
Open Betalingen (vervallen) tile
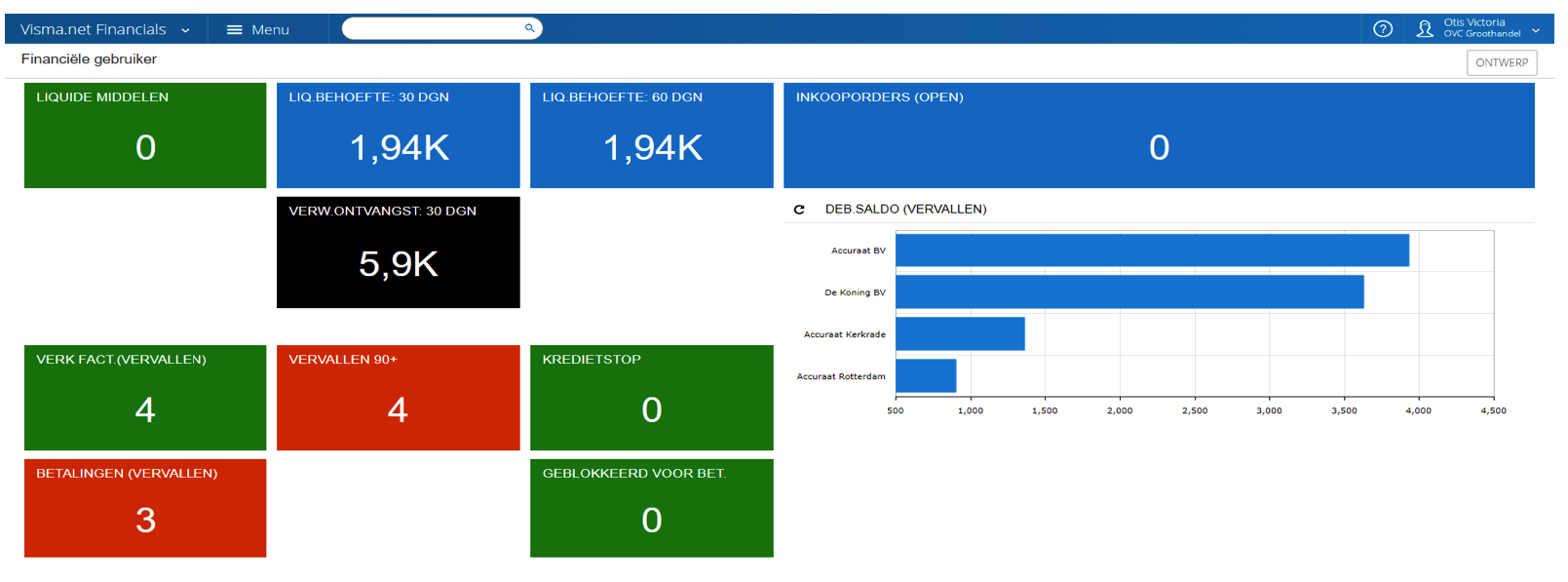click(x=145, y=508)
